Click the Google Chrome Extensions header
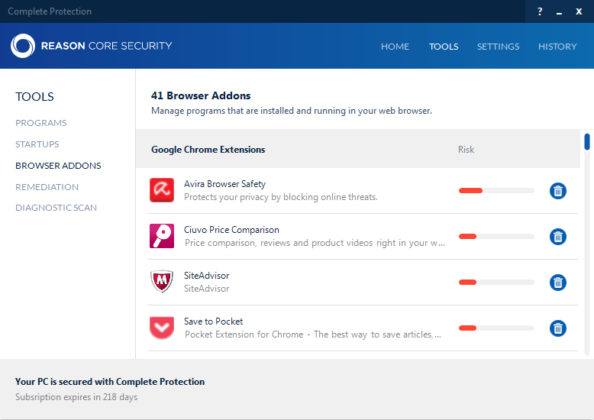Screen dimensions: 594x420 208,150
